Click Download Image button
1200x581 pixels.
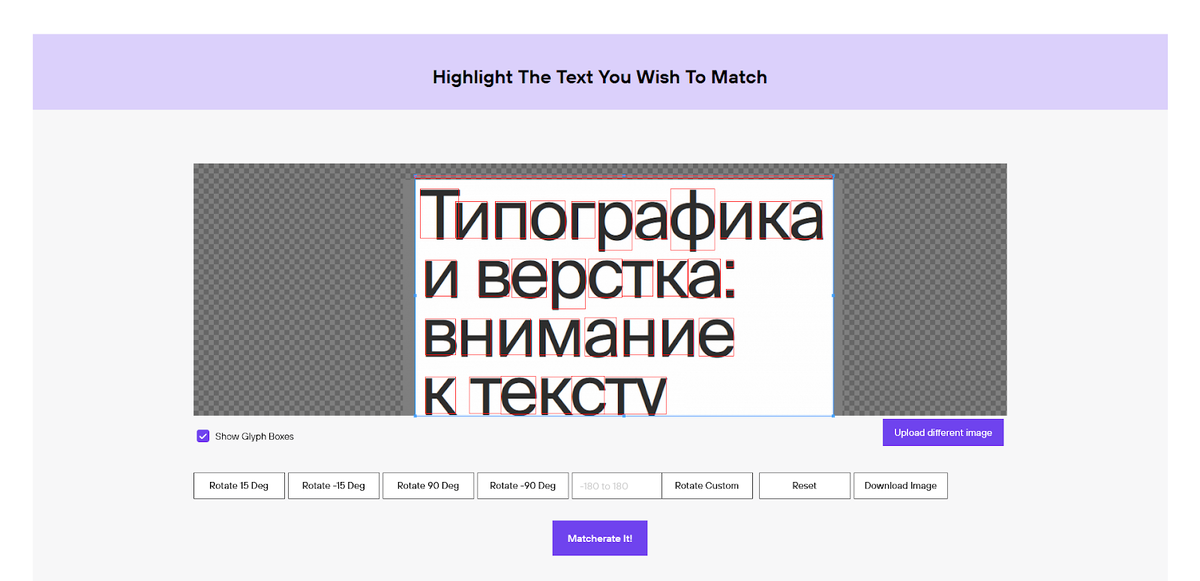tap(901, 486)
